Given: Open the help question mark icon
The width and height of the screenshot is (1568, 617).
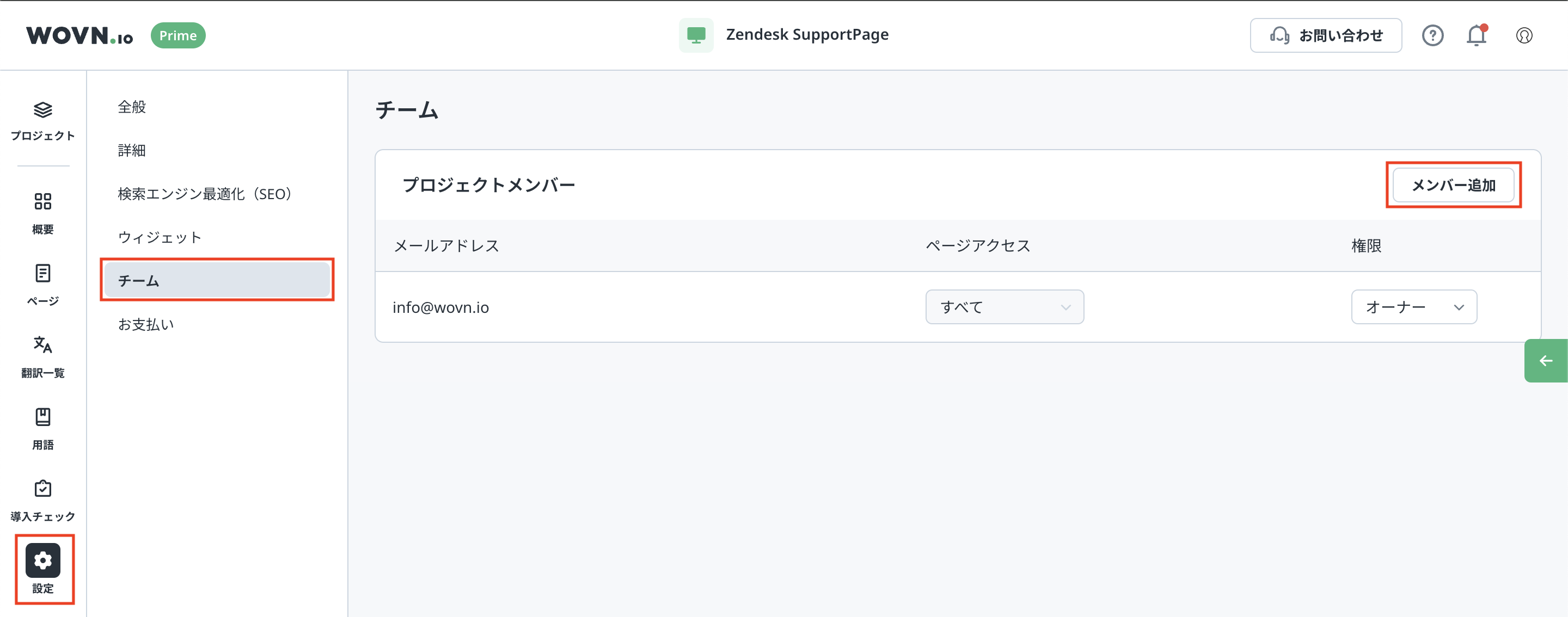Looking at the screenshot, I should tap(1432, 35).
